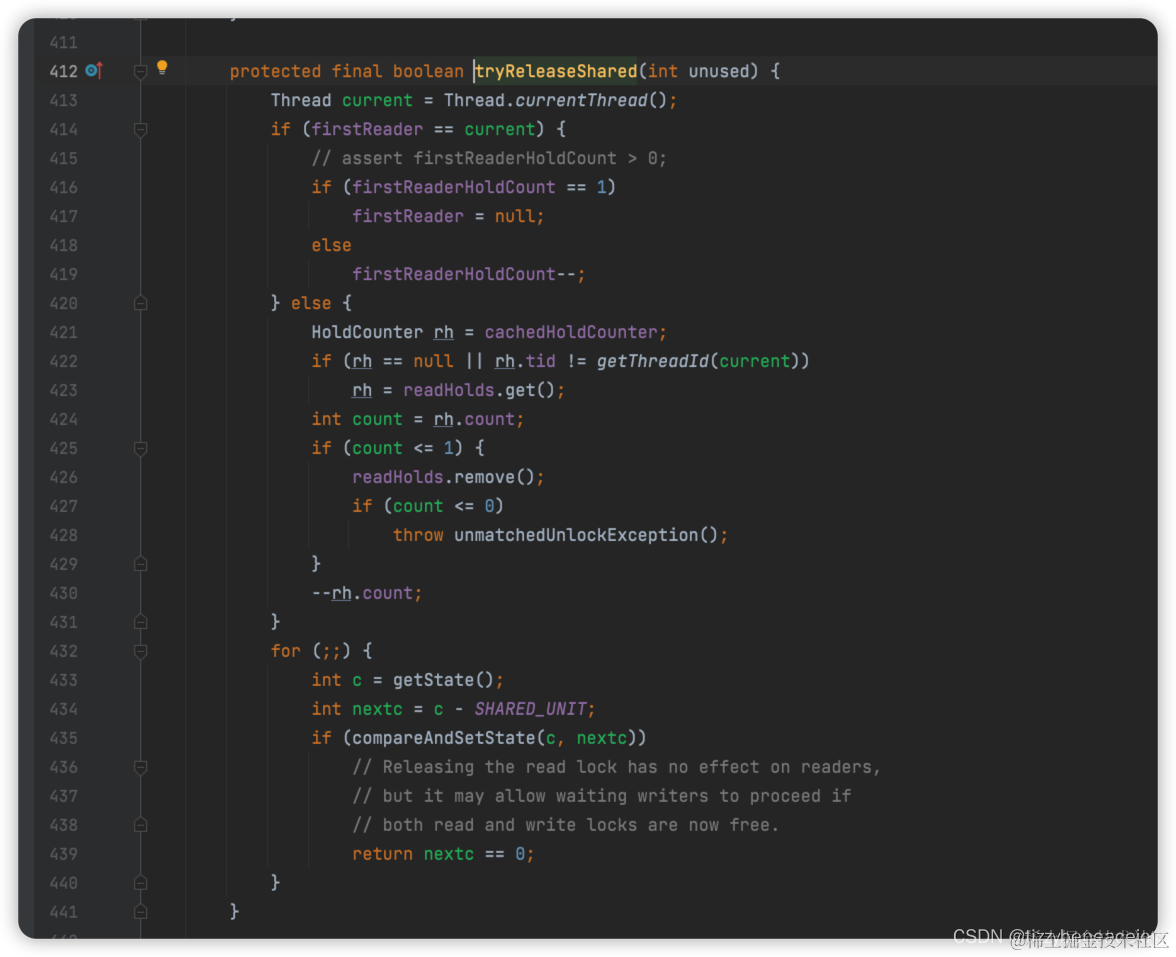Click the 'Releasing the read lock' comment

(616, 767)
